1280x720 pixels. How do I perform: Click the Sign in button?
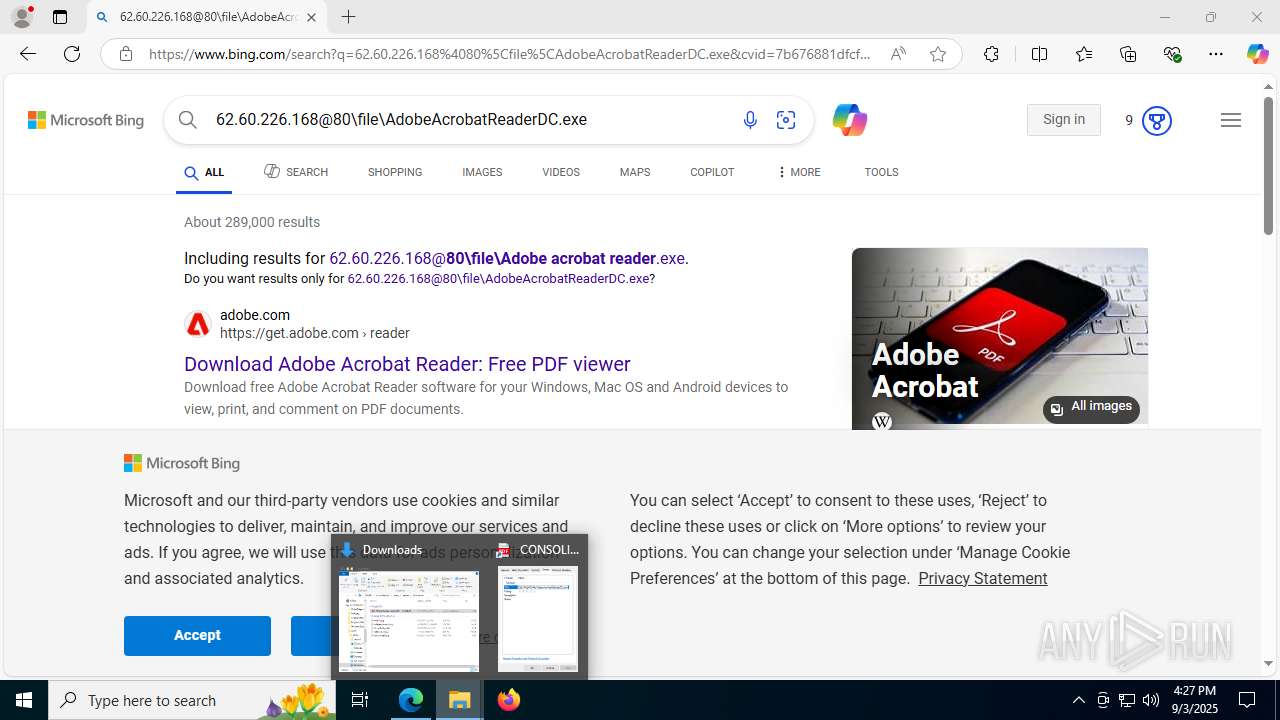pyautogui.click(x=1064, y=120)
